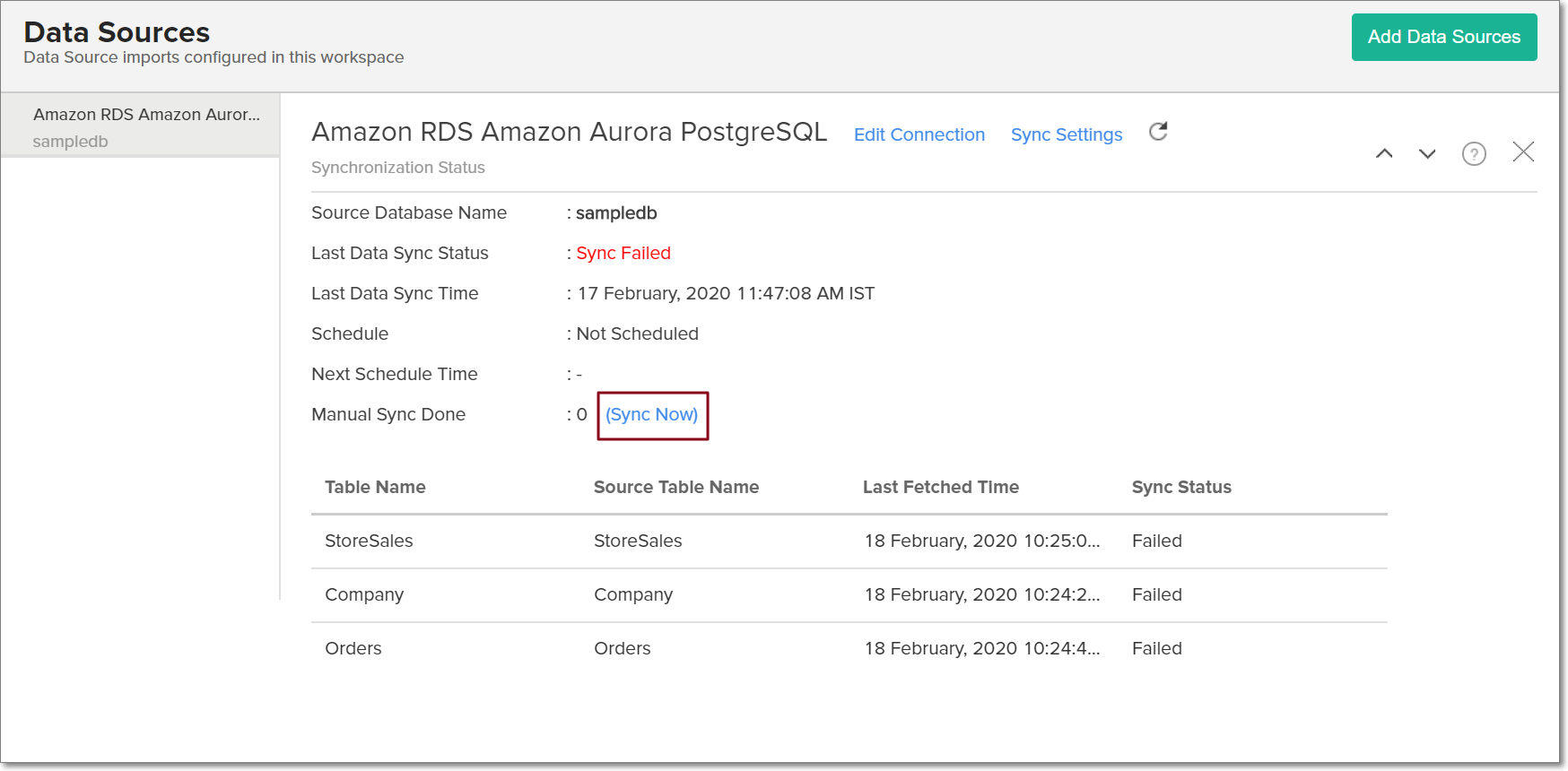
Task: Click the refresh icon beside Sync Settings
Action: [1158, 133]
